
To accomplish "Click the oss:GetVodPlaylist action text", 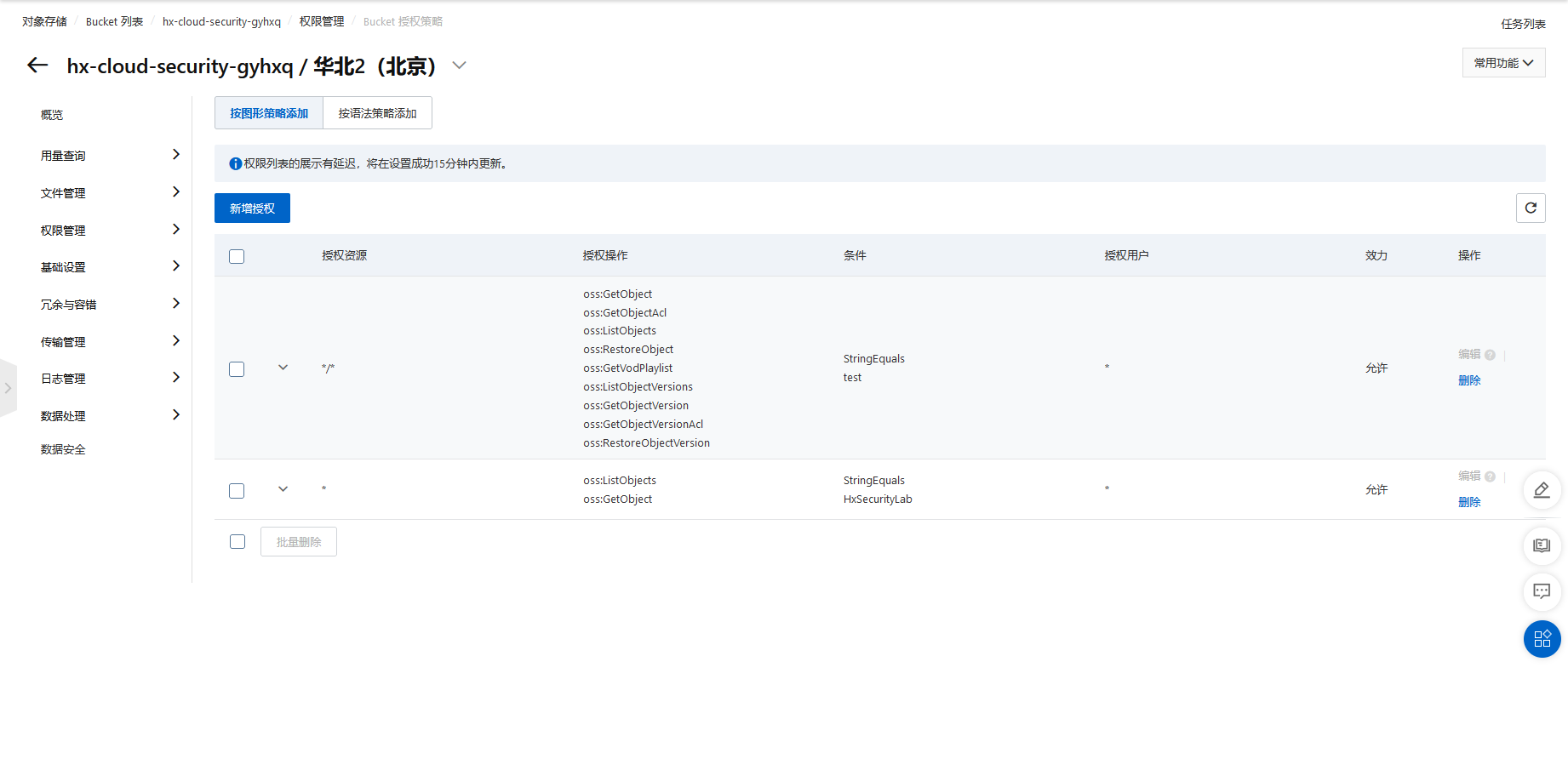I will point(627,368).
